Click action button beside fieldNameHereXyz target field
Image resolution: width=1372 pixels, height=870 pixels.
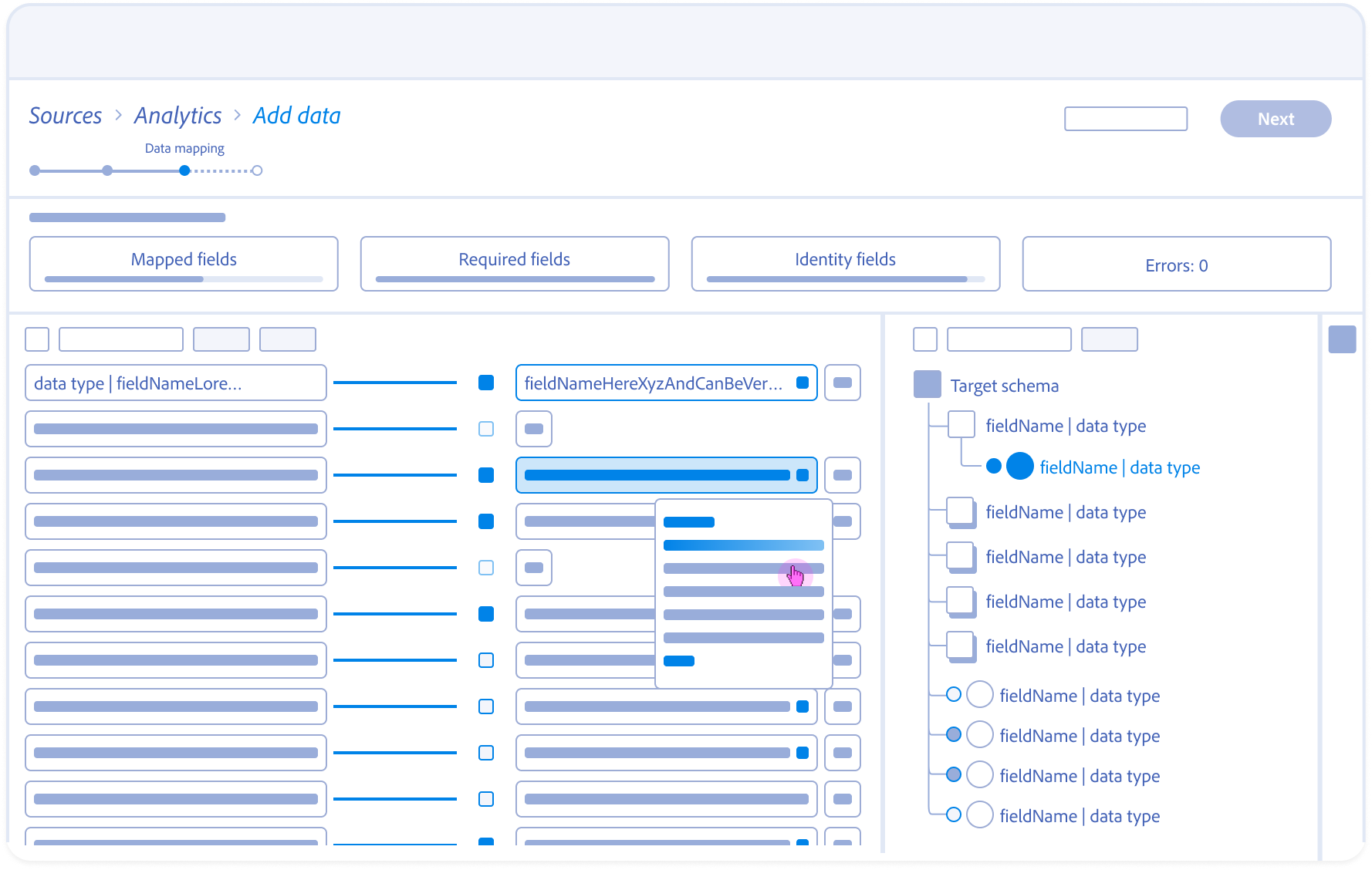click(x=842, y=383)
